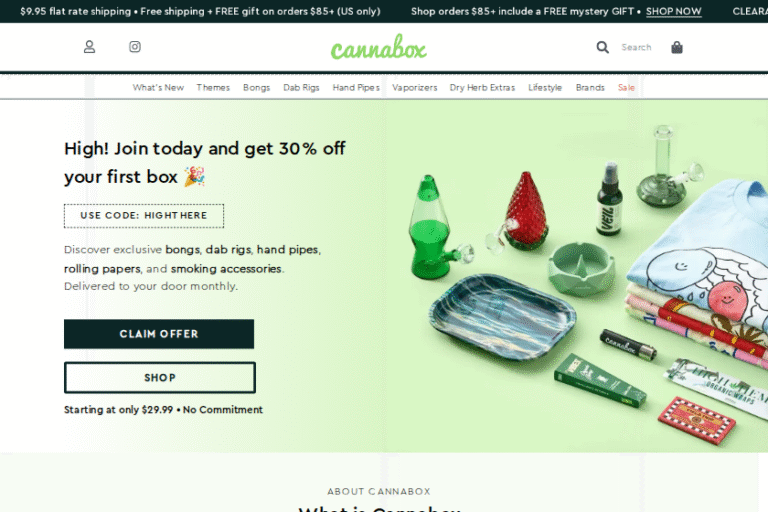768x512 pixels.
Task: Expand the Bongs menu
Action: tap(257, 88)
